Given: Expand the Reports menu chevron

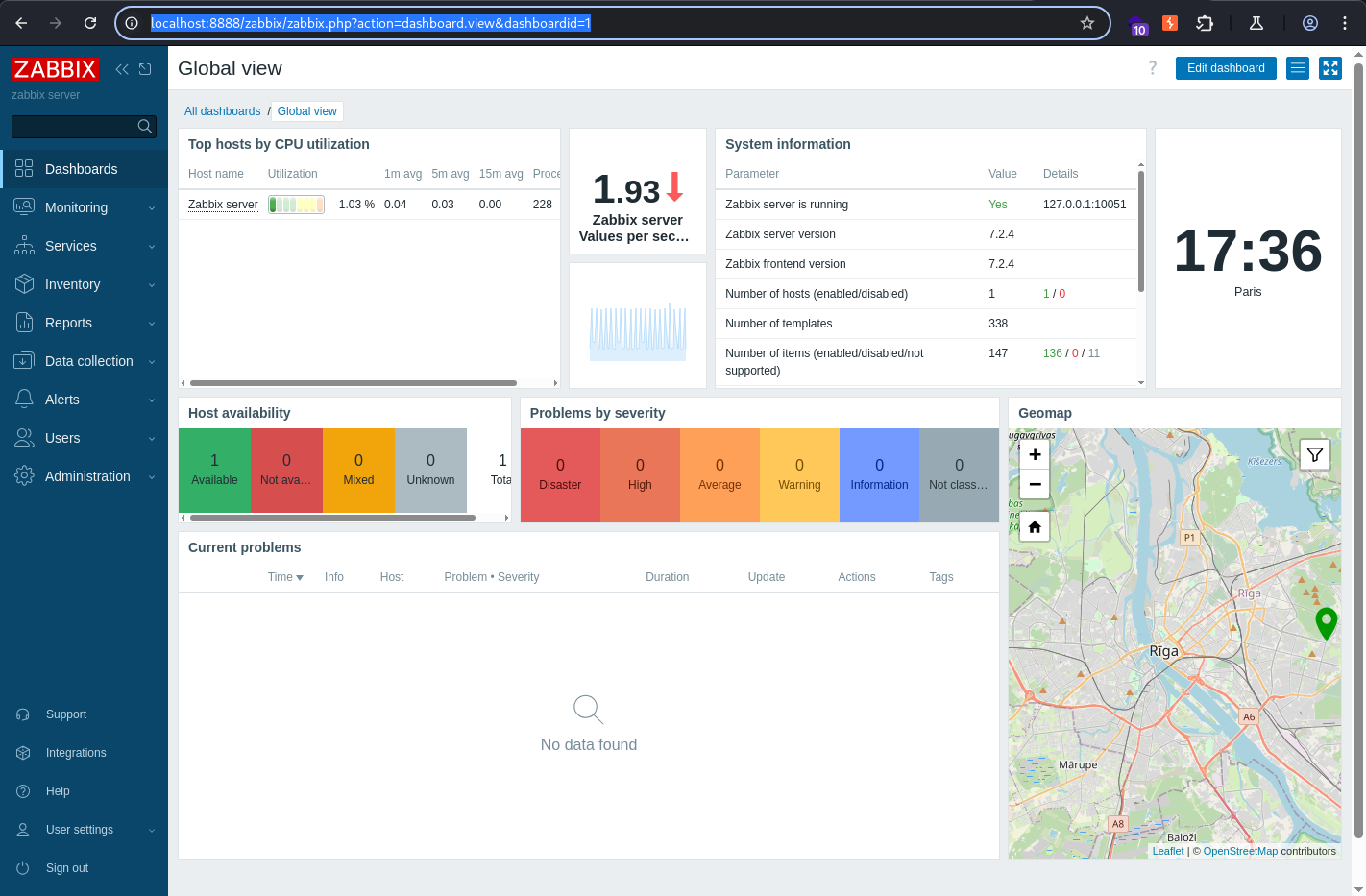Looking at the screenshot, I should 152,324.
